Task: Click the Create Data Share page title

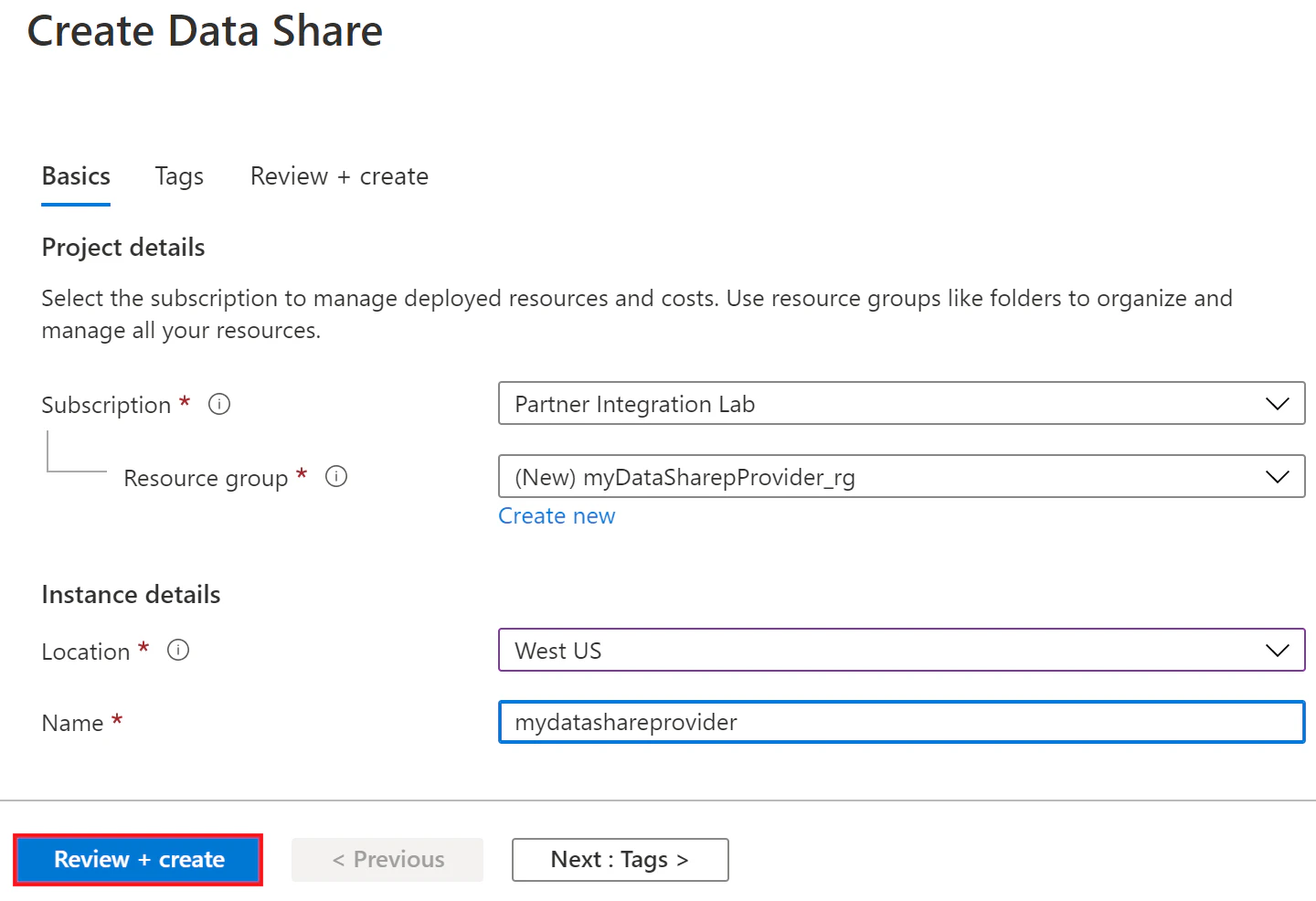Action: pos(205,31)
